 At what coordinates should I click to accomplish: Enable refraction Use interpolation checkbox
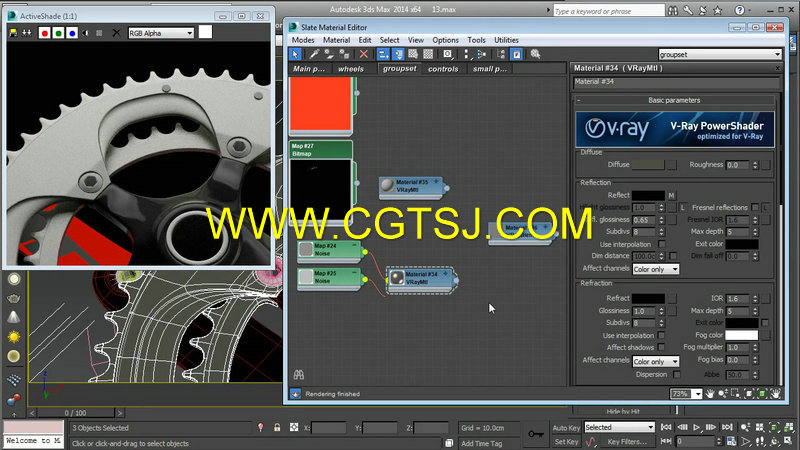(x=662, y=335)
